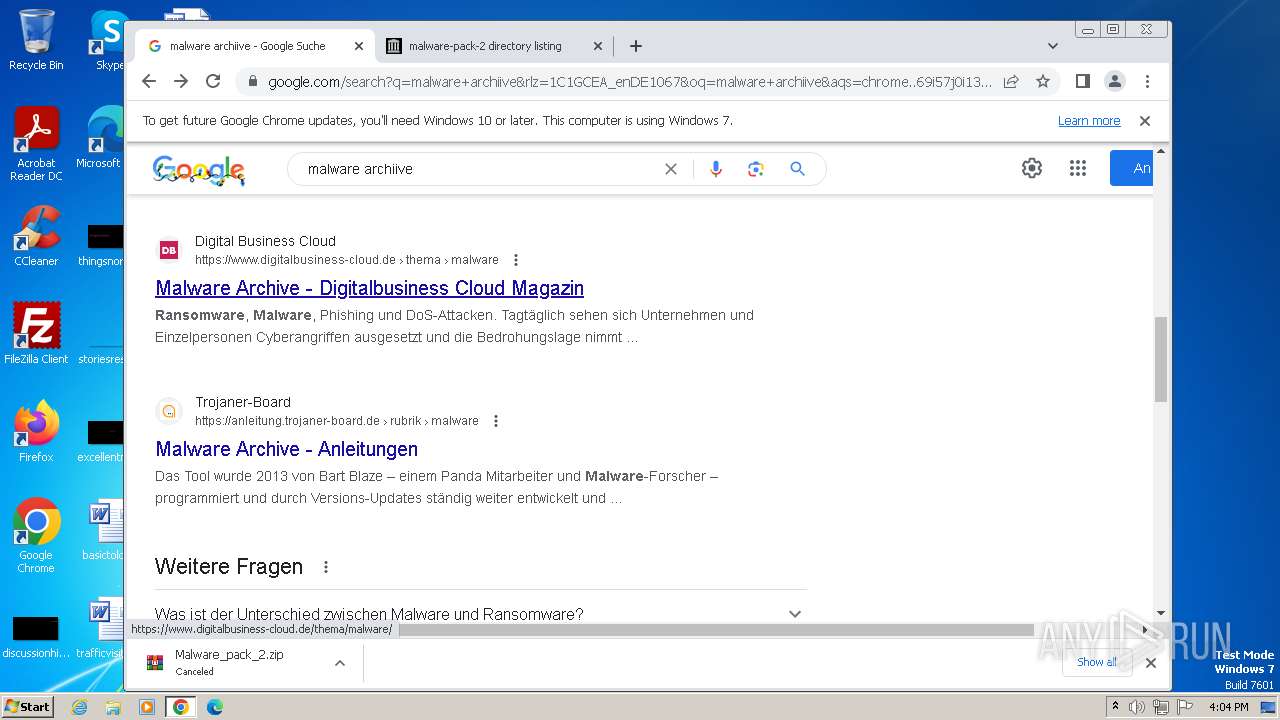This screenshot has height=720, width=1280.
Task: Open Acrobat Reader DC desktop shortcut
Action: coord(36,144)
